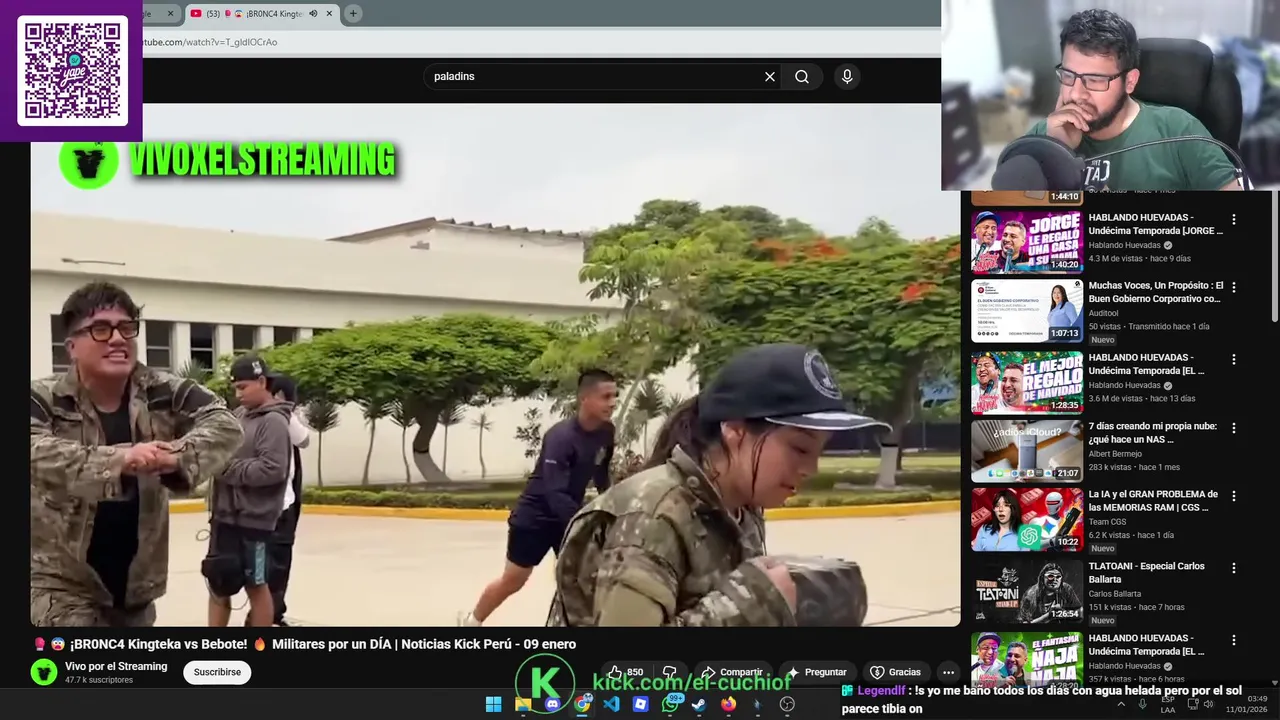1280x720 pixels.
Task: Open File Explorer from the taskbar
Action: [x=522, y=704]
